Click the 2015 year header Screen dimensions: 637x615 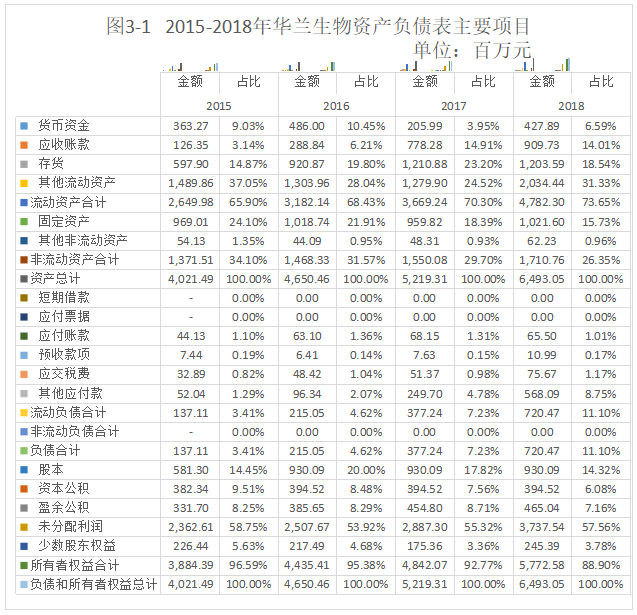[219, 106]
